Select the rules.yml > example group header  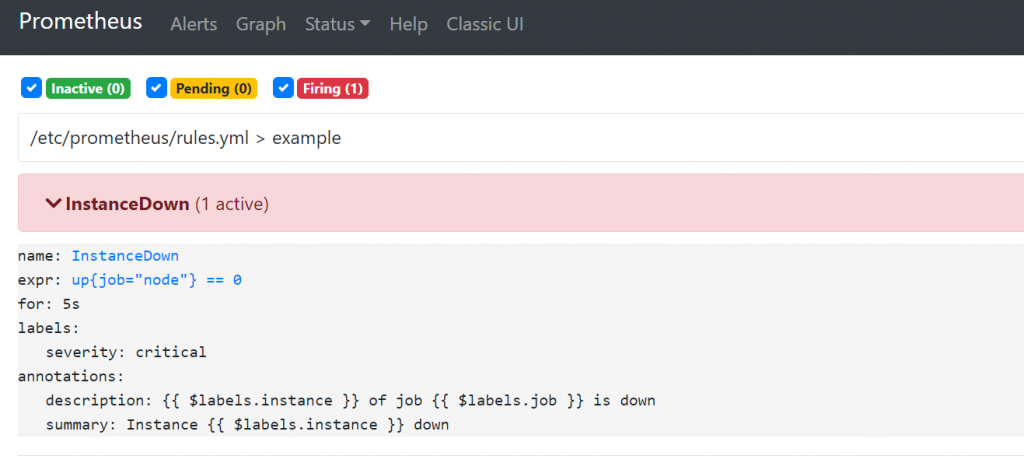click(x=186, y=138)
